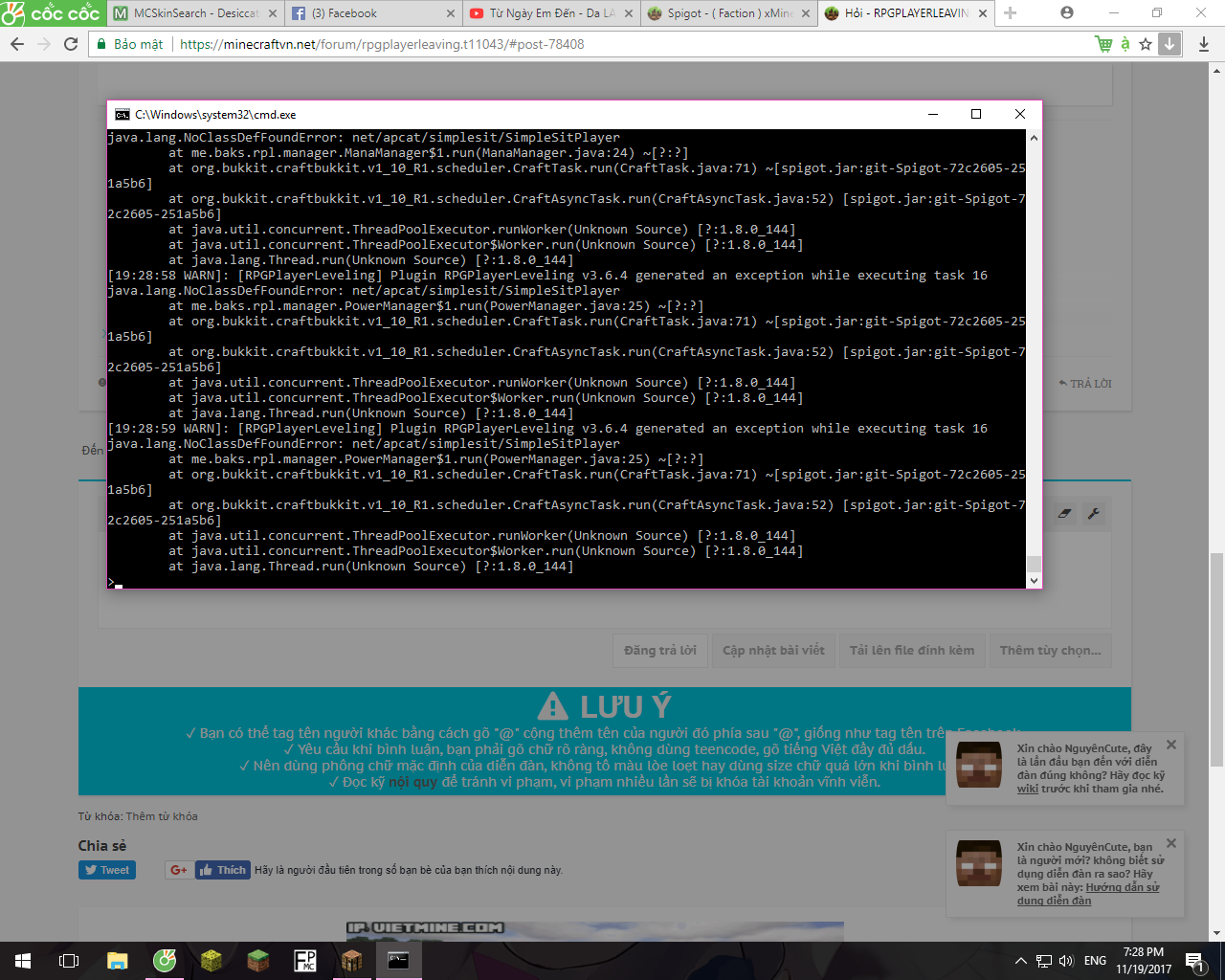The image size is (1225, 980).
Task: Switch to MCSkinSearch browser tab
Action: [x=194, y=13]
